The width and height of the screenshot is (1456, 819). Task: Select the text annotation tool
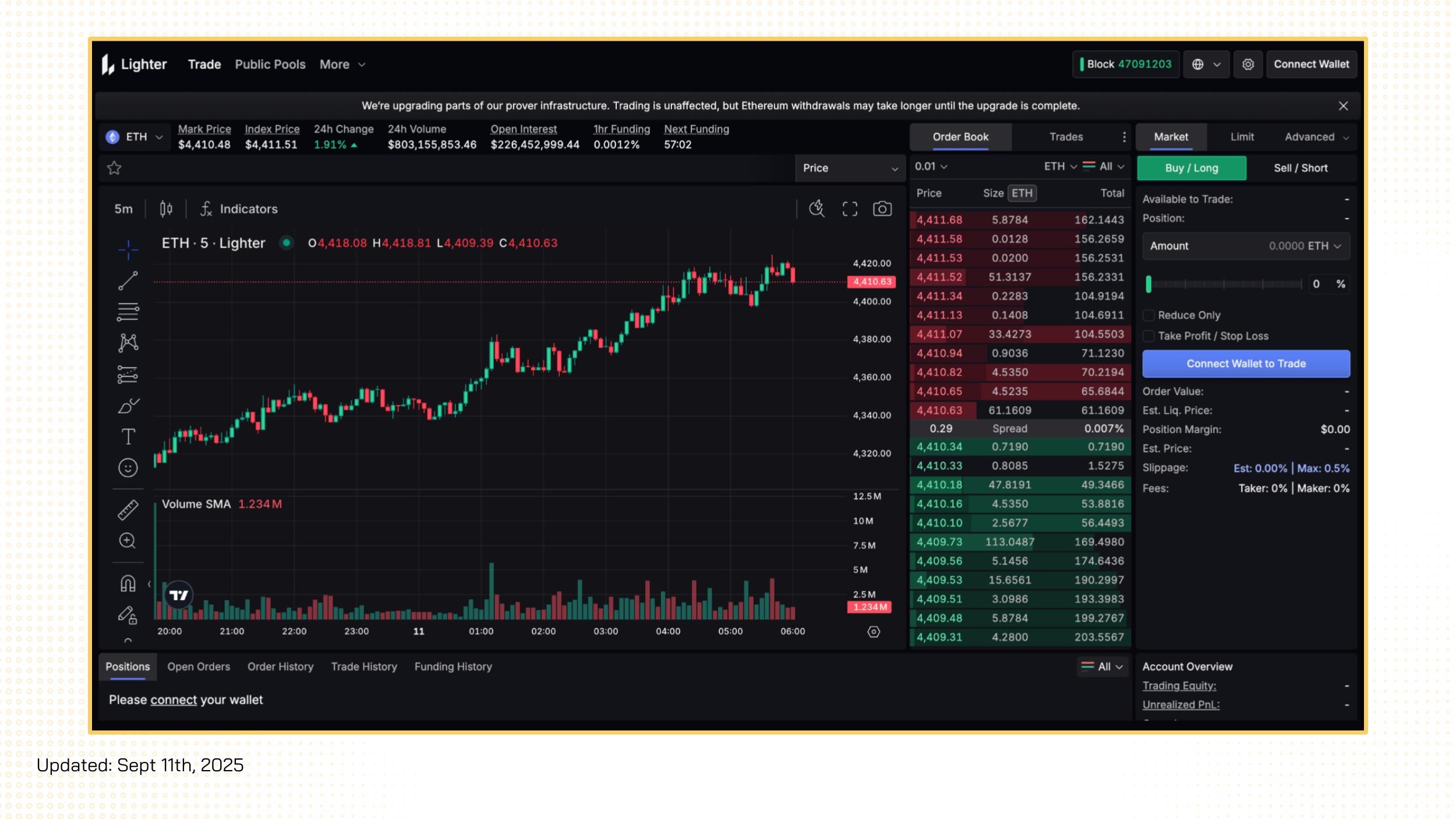128,436
